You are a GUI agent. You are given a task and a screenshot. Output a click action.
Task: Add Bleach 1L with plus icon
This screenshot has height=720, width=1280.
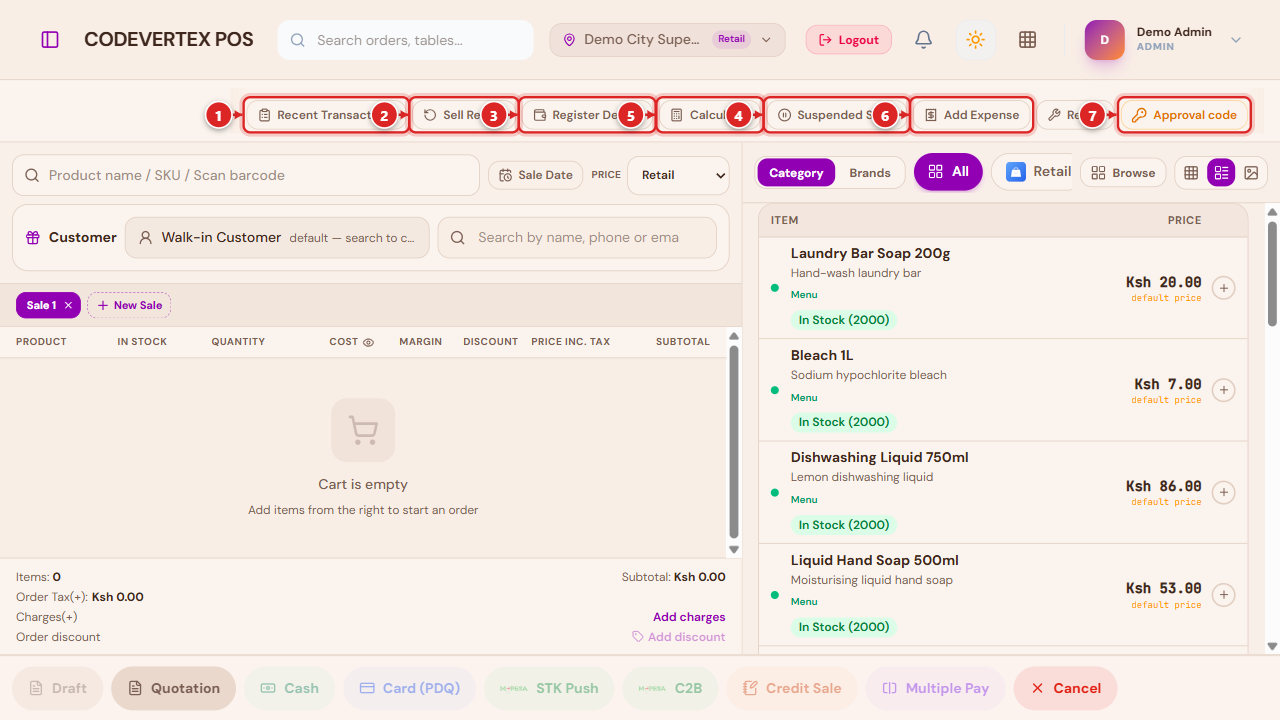(x=1223, y=390)
